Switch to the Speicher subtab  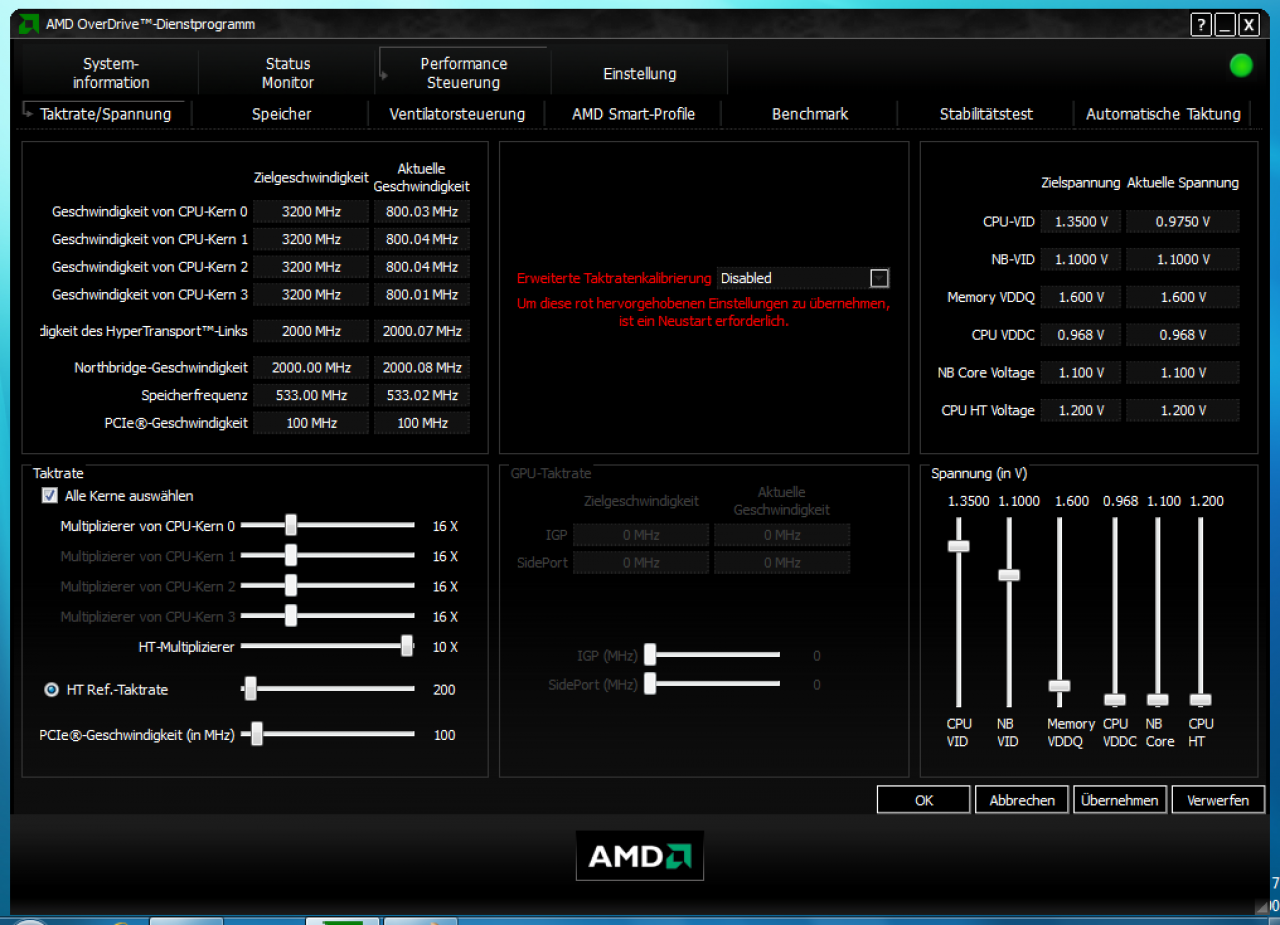[x=281, y=114]
